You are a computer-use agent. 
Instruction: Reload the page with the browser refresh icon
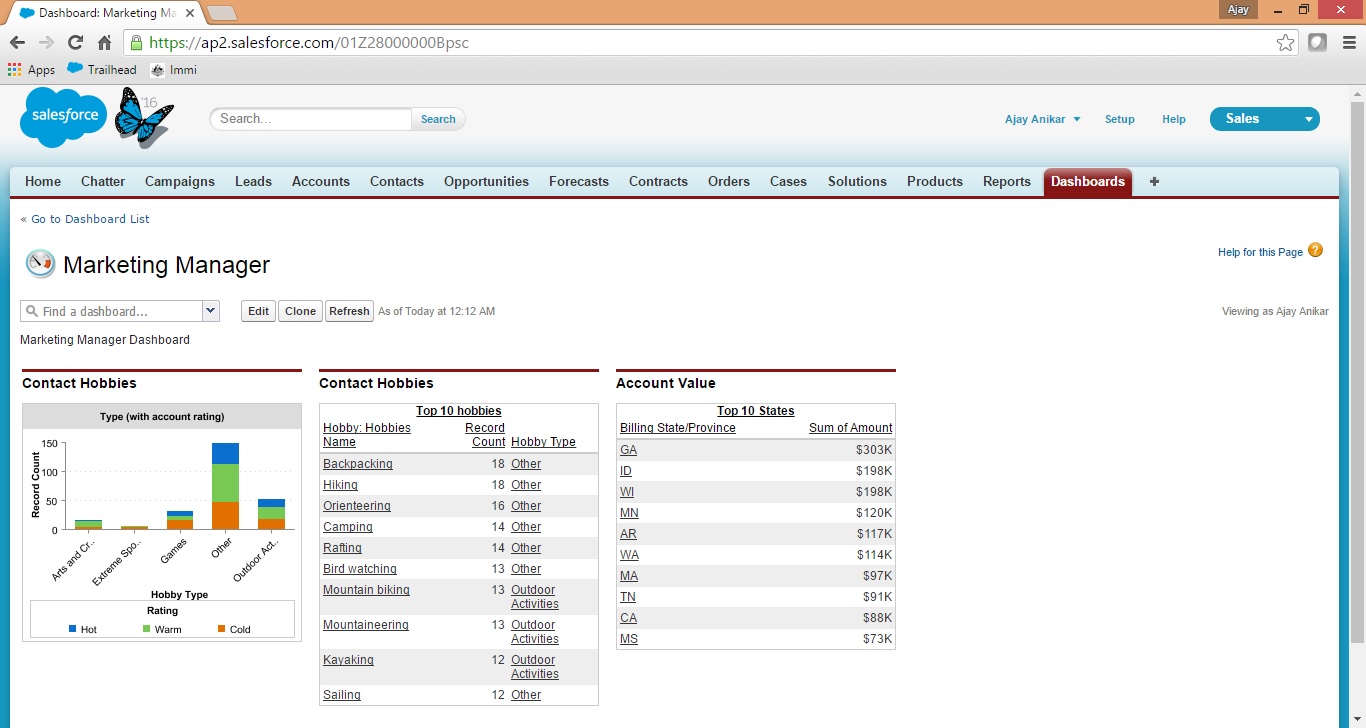click(75, 42)
